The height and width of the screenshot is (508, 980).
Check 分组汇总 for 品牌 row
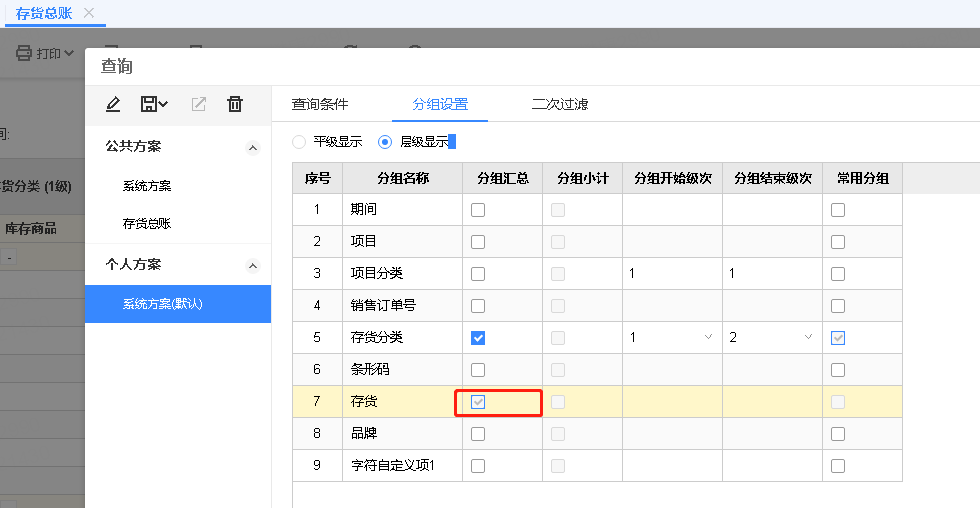pos(478,434)
